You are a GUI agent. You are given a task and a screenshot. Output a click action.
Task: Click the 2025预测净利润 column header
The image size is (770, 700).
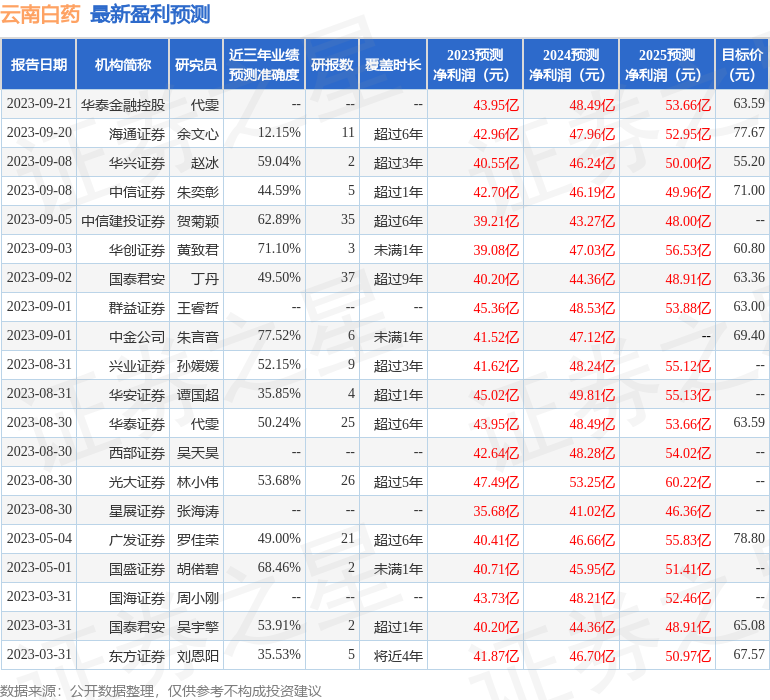coord(667,64)
